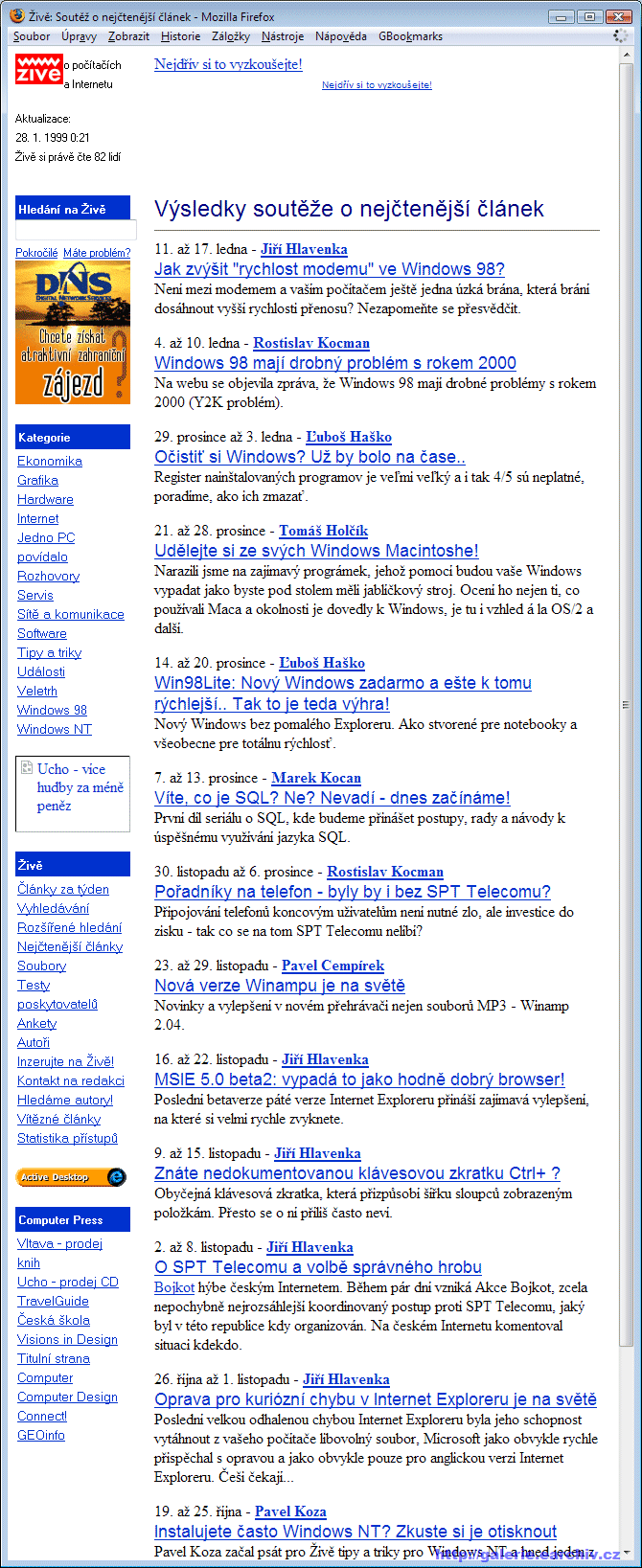Viewport: 642px width, 1568px height.
Task: Open the TravelGuide link
Action: click(x=53, y=1301)
